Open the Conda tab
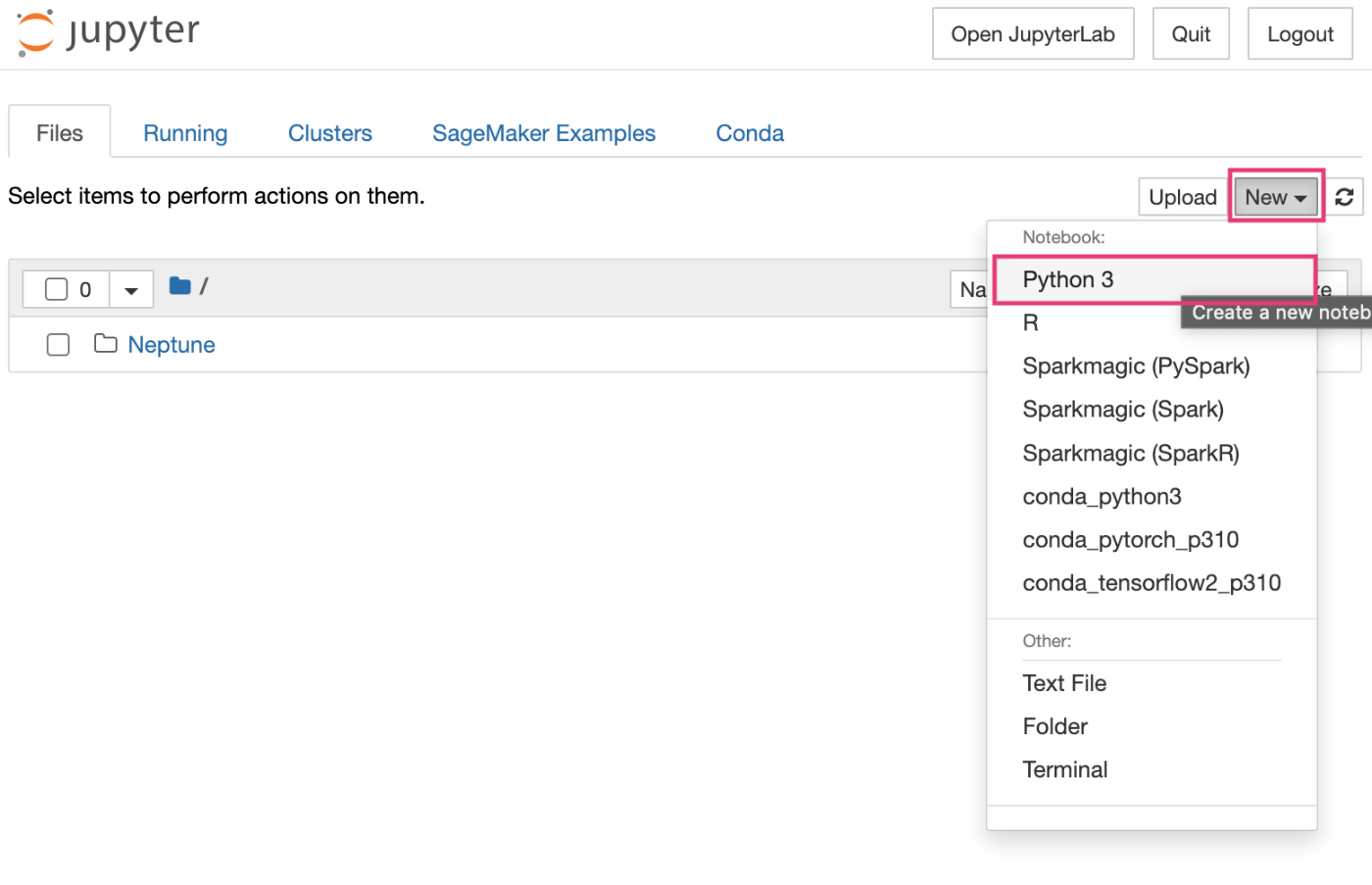Viewport: 1372px width, 885px height. coord(750,133)
